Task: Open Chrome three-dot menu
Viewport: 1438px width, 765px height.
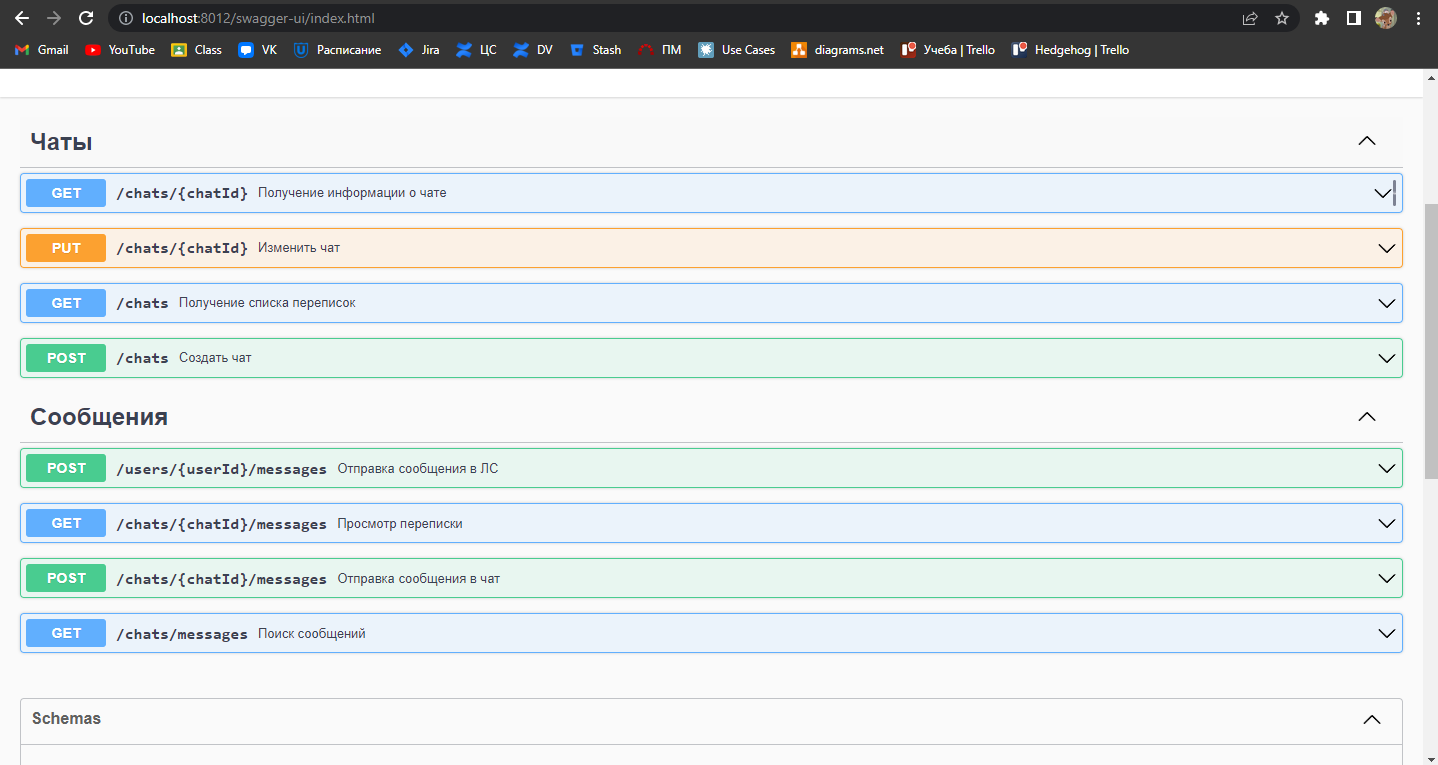Action: coord(1418,18)
